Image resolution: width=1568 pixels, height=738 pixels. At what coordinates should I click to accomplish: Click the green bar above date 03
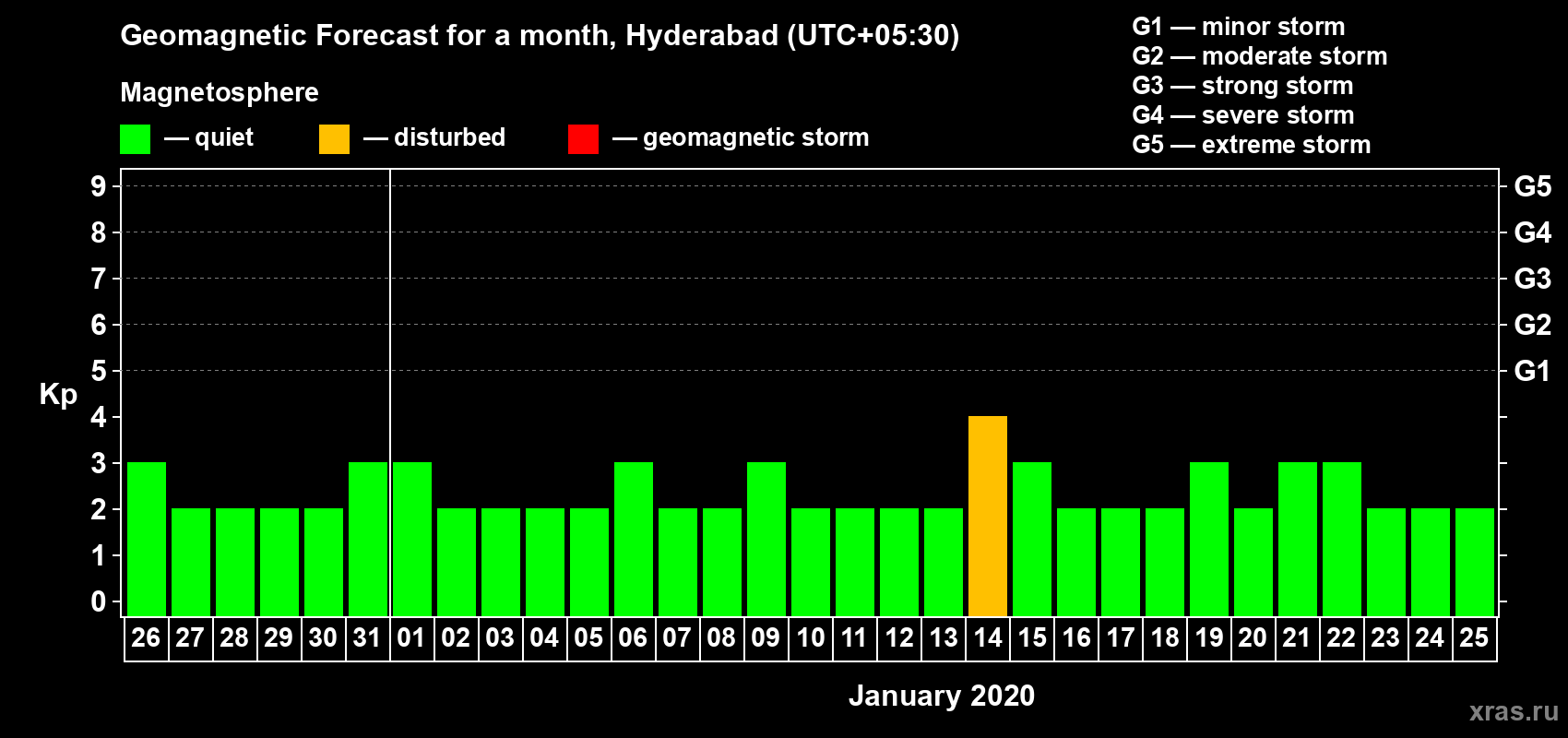pyautogui.click(x=501, y=563)
